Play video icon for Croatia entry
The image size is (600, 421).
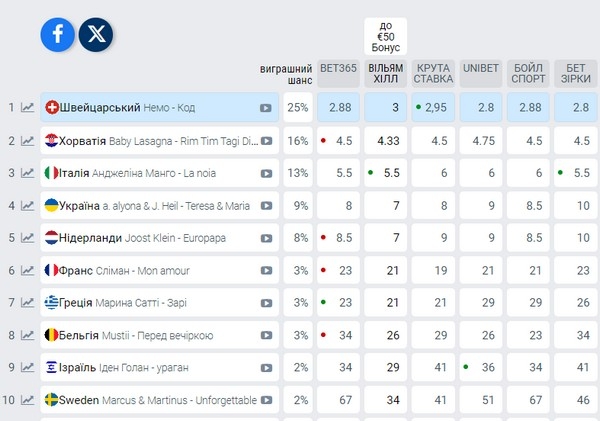coord(266,141)
